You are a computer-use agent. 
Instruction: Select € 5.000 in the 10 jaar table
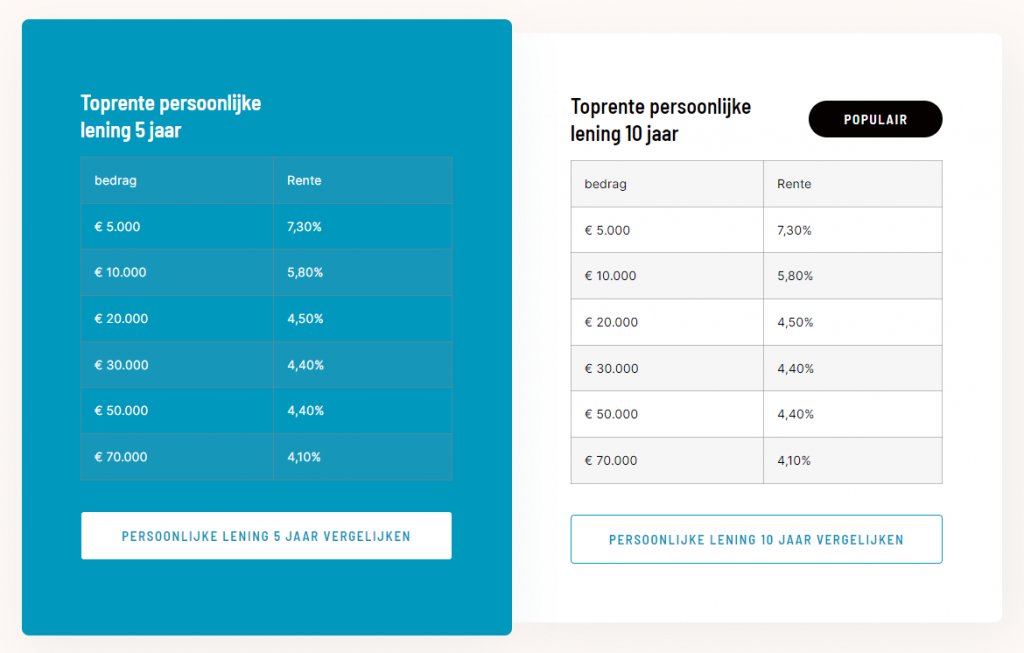(x=607, y=231)
